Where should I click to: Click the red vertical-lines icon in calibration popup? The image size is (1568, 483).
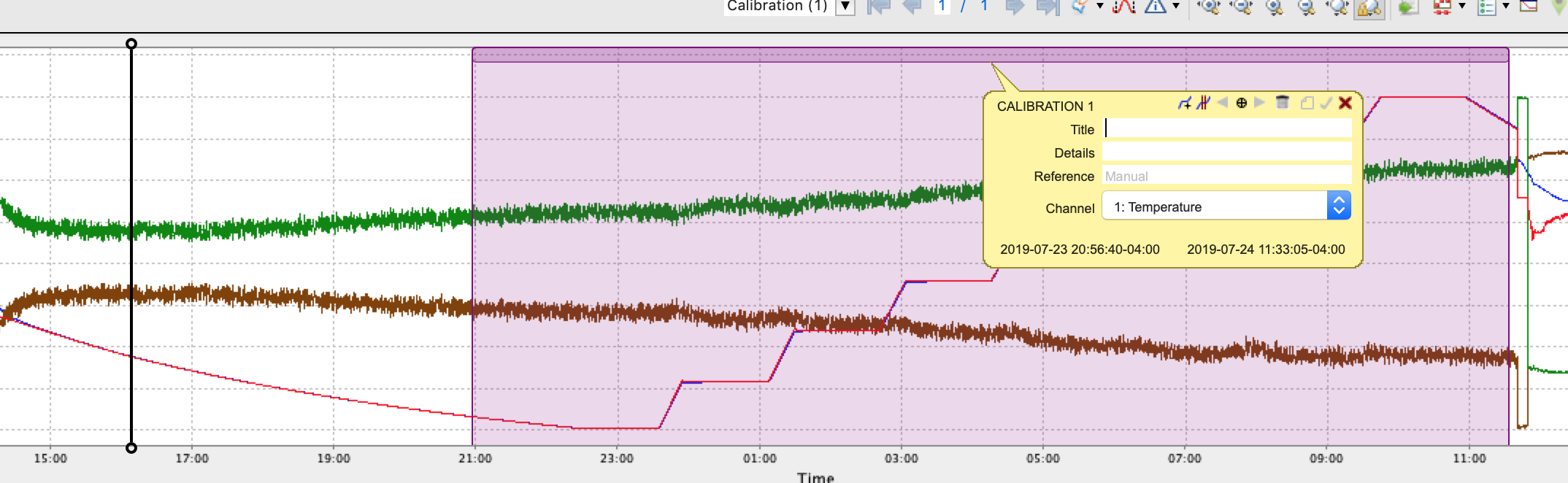pyautogui.click(x=1203, y=103)
